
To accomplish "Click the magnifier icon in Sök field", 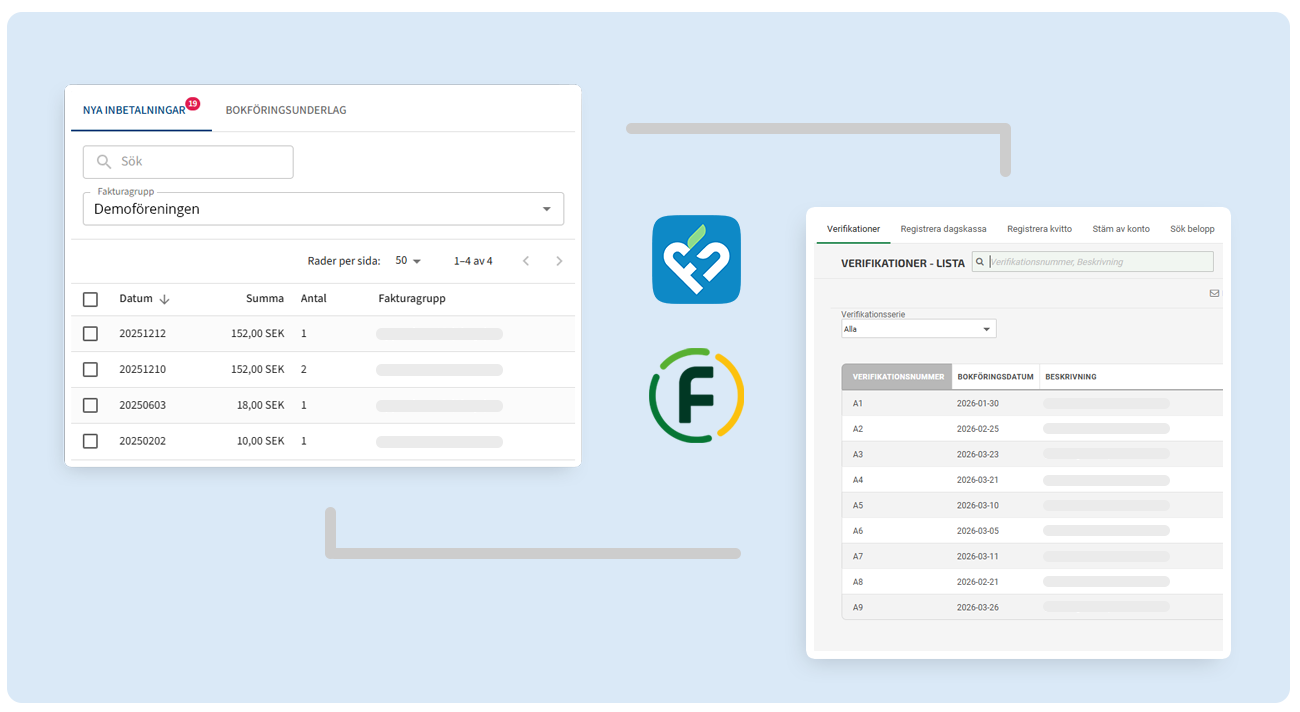I will (104, 161).
